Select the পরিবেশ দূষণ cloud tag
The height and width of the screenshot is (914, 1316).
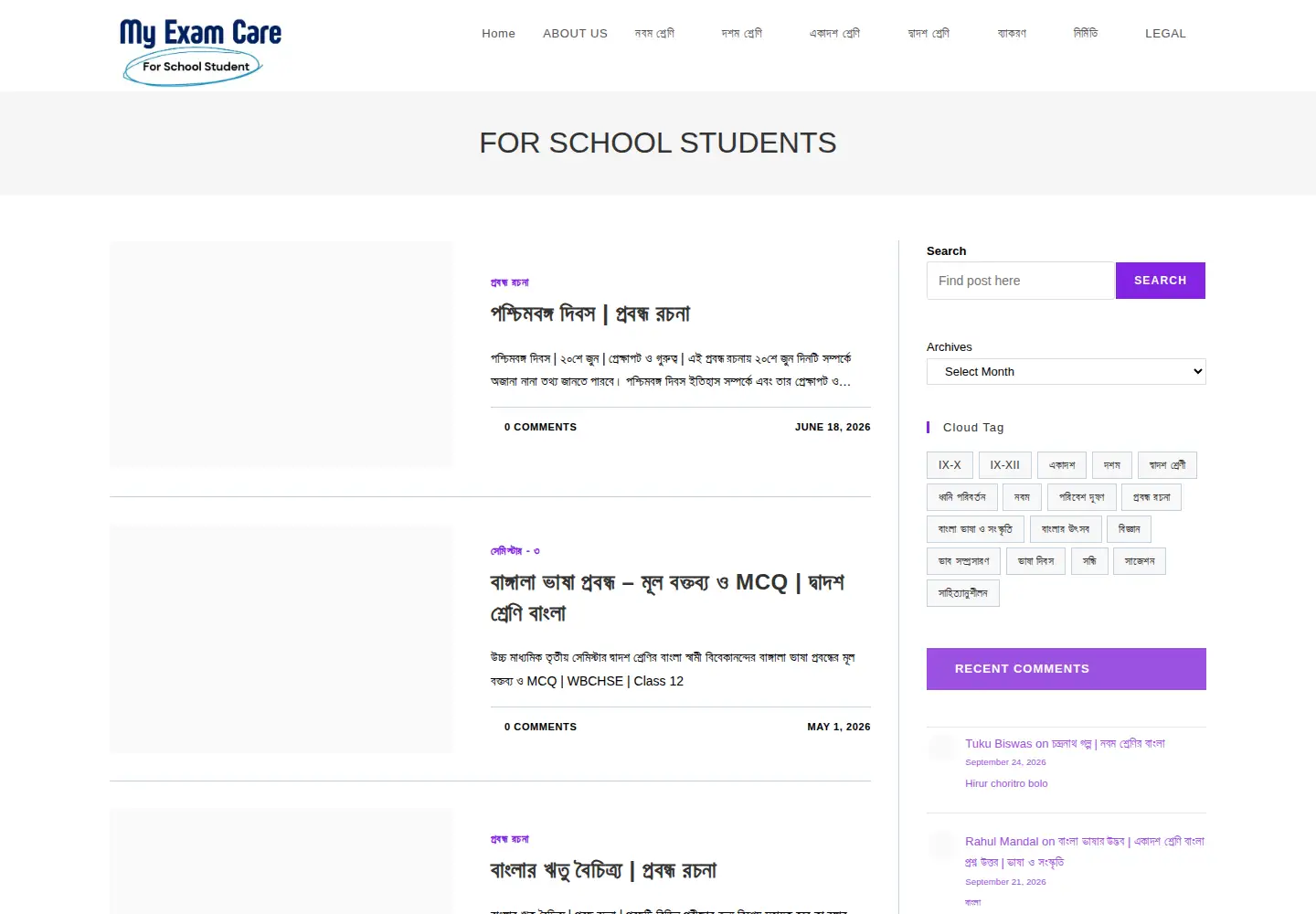click(x=1082, y=497)
